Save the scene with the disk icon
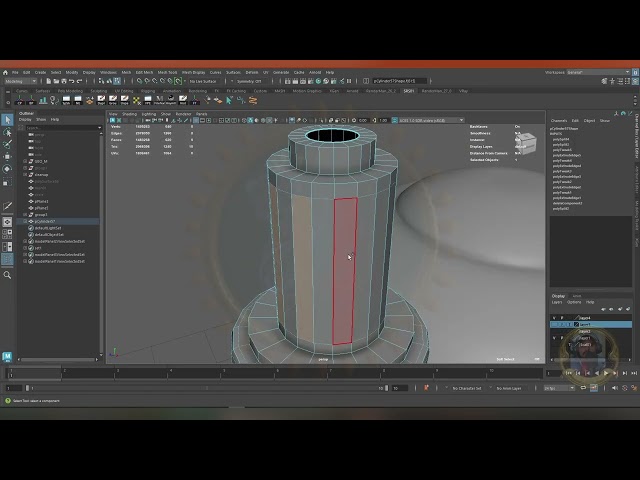 pos(64,81)
